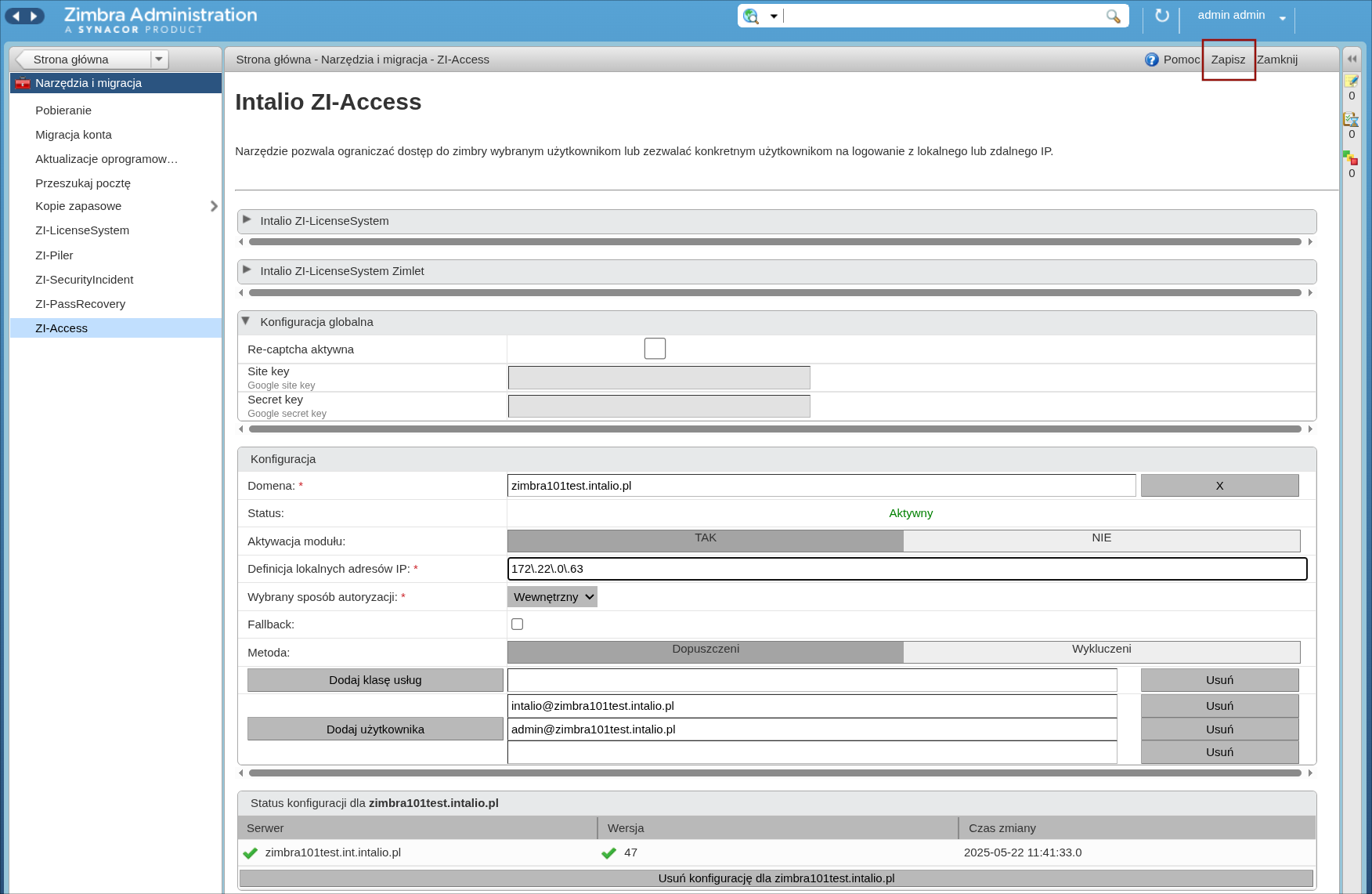Focus the Secret key input field
Screen dimensions: 1372x894
[x=659, y=406]
